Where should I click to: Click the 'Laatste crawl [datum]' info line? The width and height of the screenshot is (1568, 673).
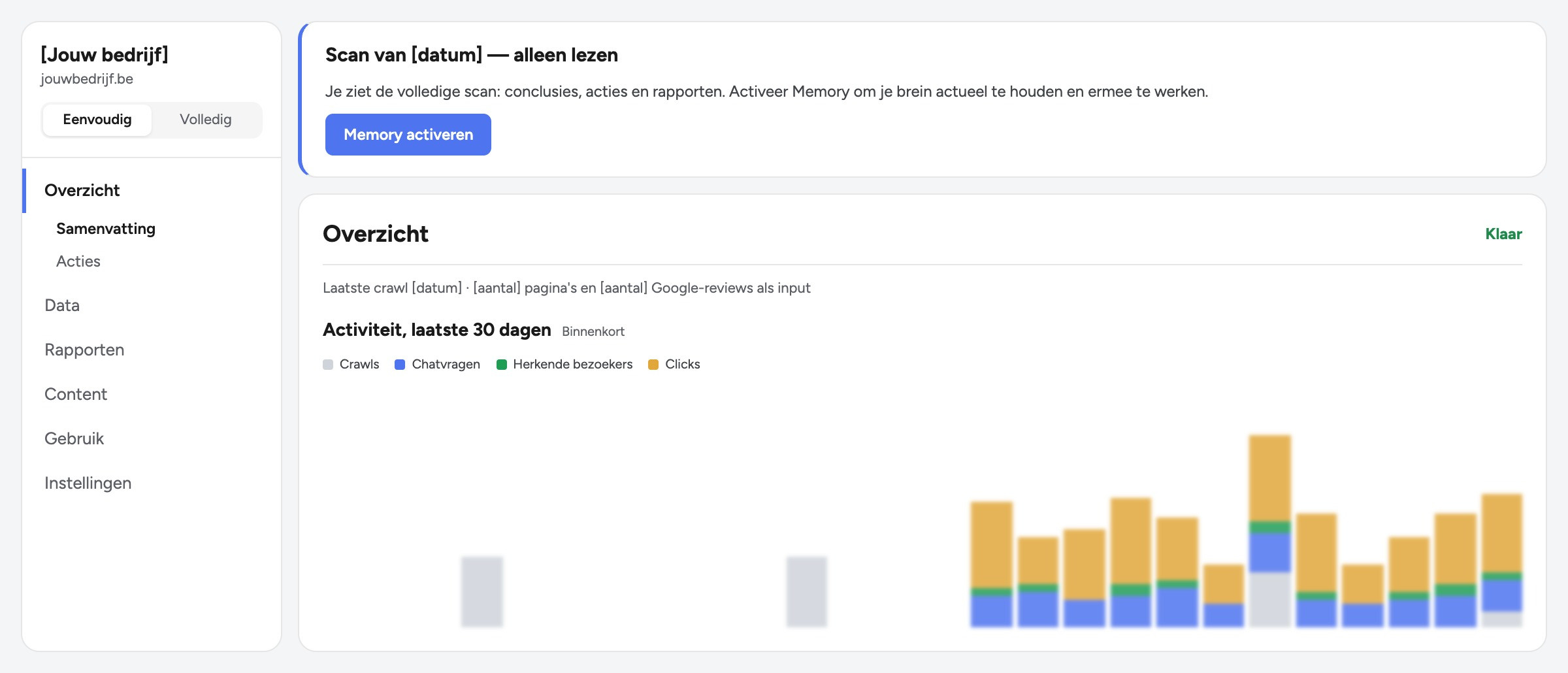pyautogui.click(x=566, y=288)
